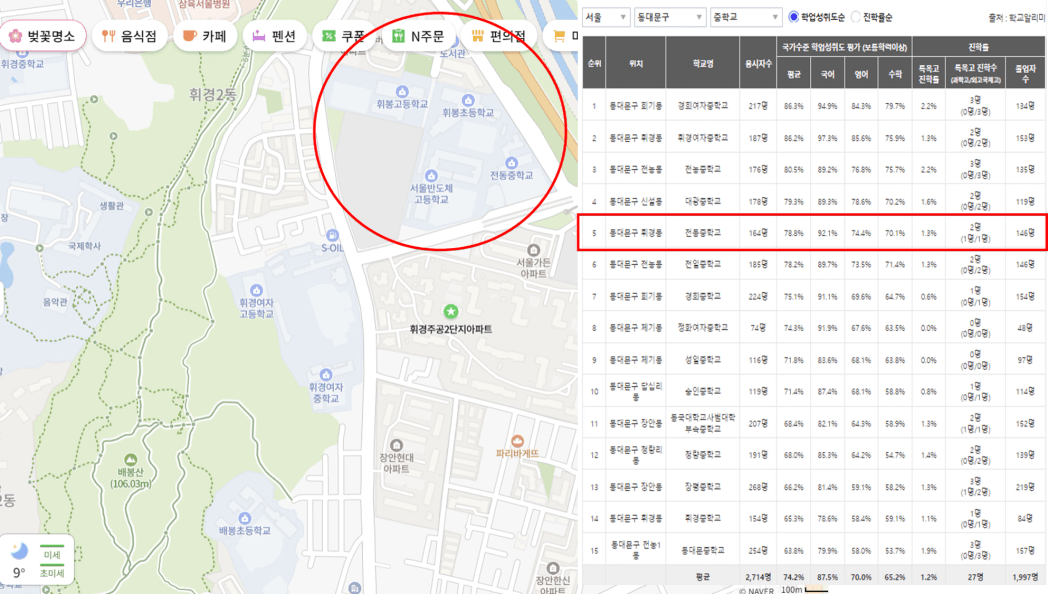Select the 학업성취도순 sort radio button
Viewport: 1048px width, 594px height.
(x=793, y=17)
